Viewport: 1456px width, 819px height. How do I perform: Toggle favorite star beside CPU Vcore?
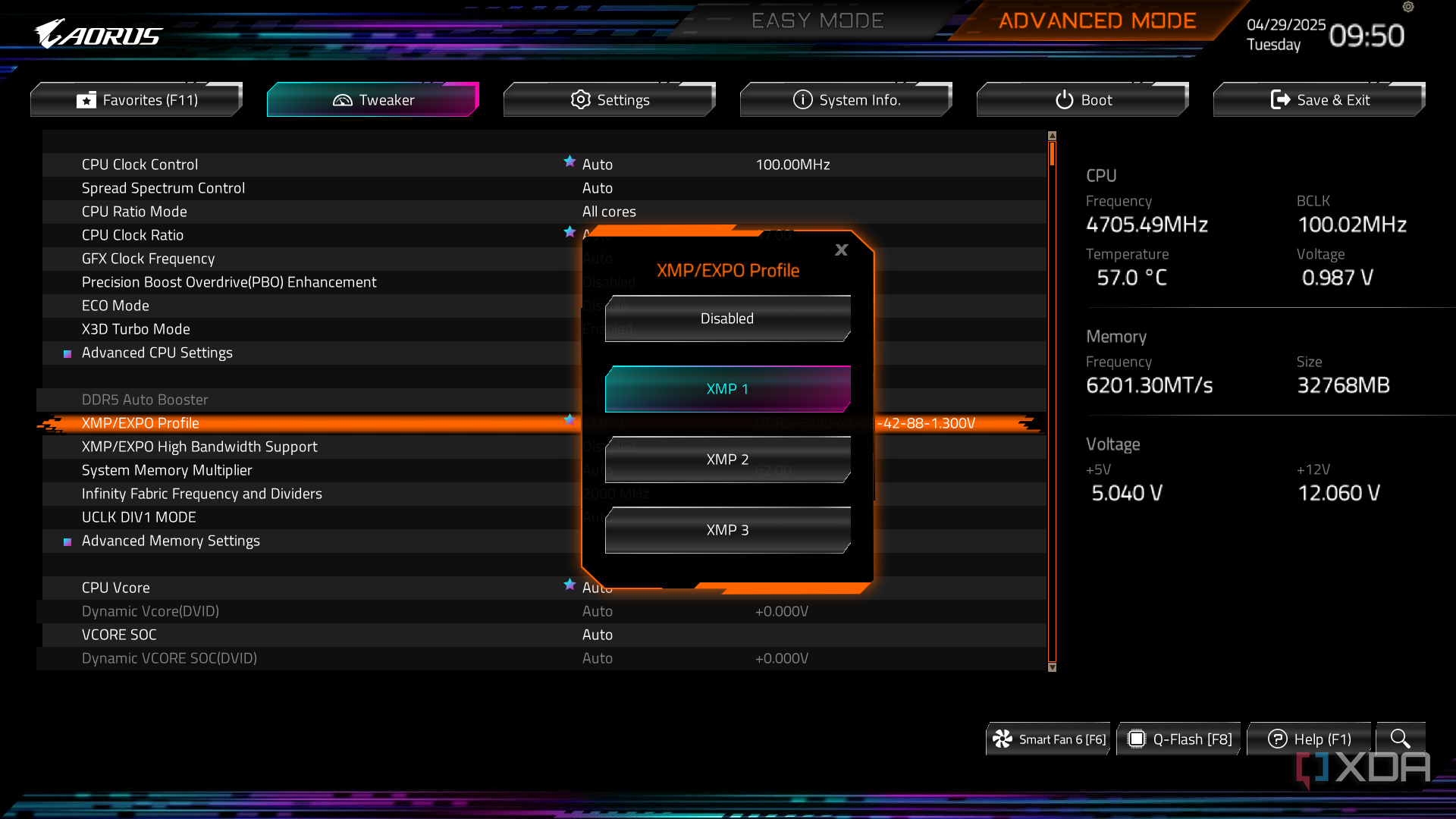[x=570, y=585]
